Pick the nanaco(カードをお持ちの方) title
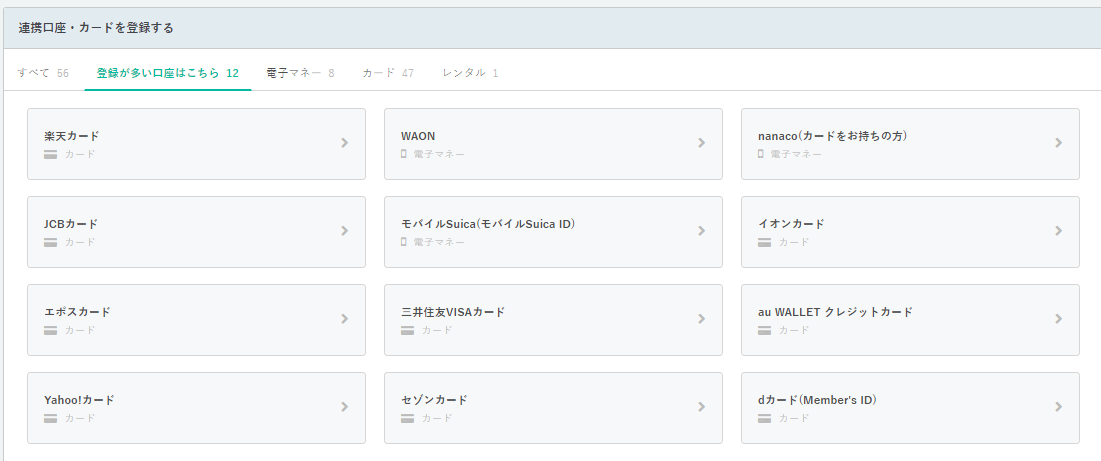 [833, 136]
